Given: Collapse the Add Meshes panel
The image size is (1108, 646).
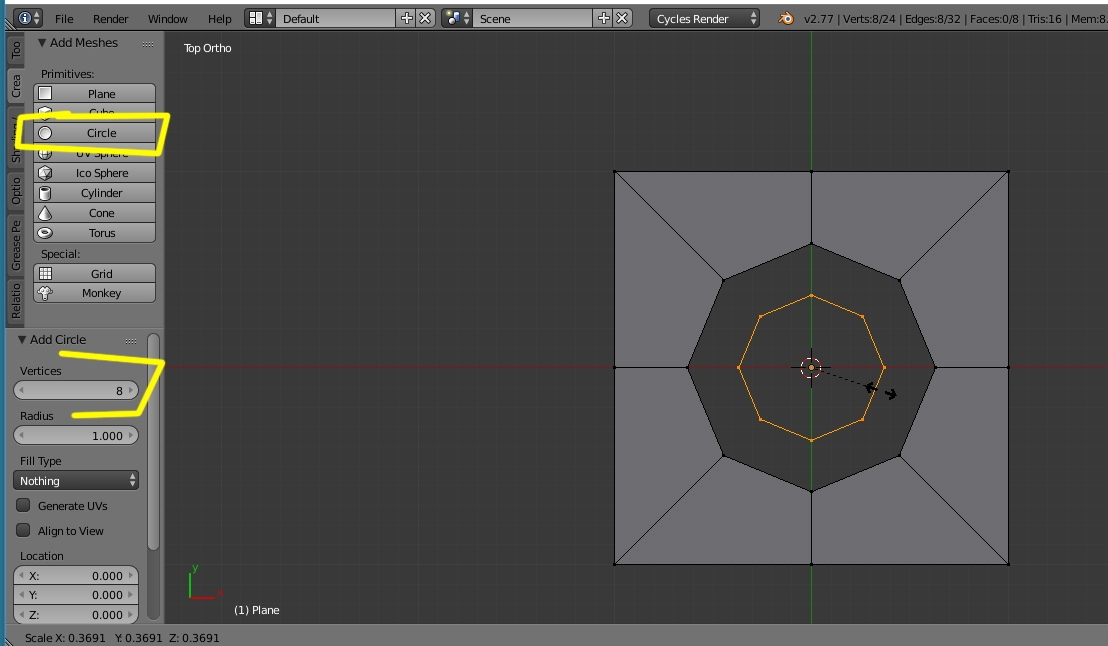Looking at the screenshot, I should click(42, 43).
